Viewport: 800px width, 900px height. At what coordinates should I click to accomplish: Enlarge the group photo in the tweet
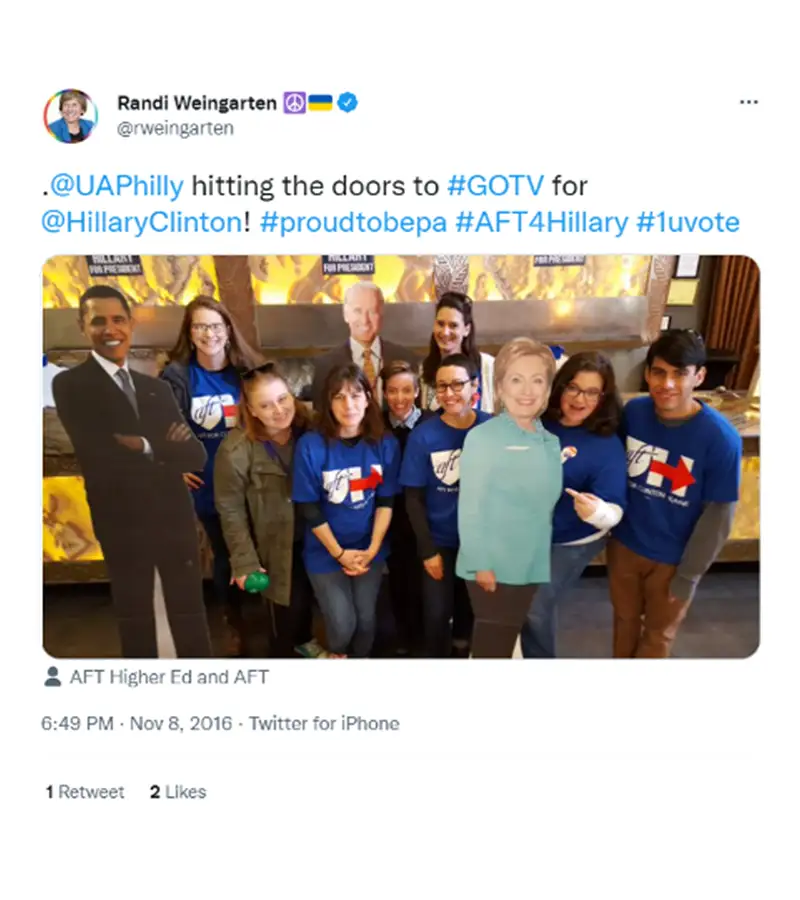tap(401, 456)
